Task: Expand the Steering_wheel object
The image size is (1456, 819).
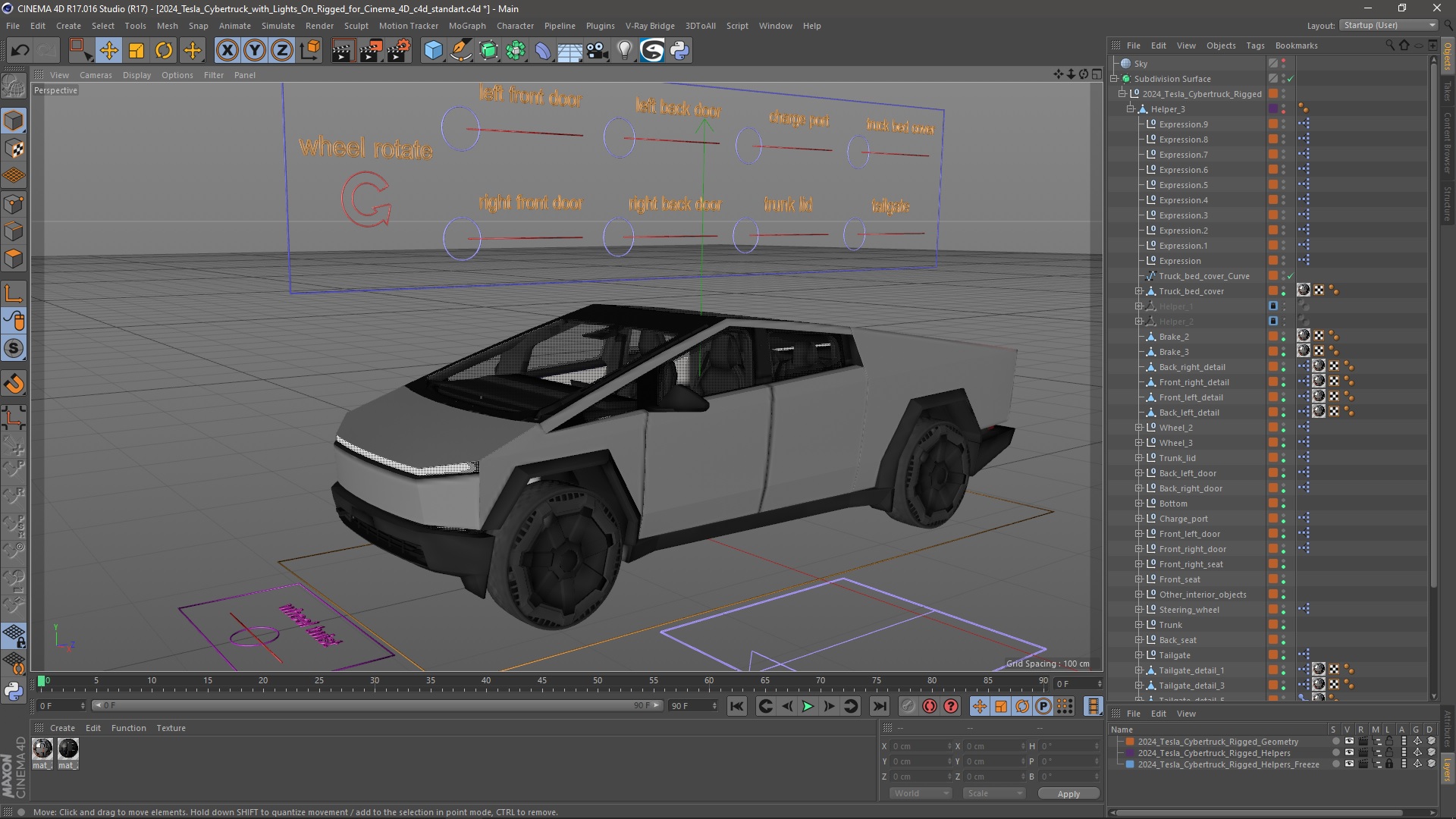Action: 1138,610
